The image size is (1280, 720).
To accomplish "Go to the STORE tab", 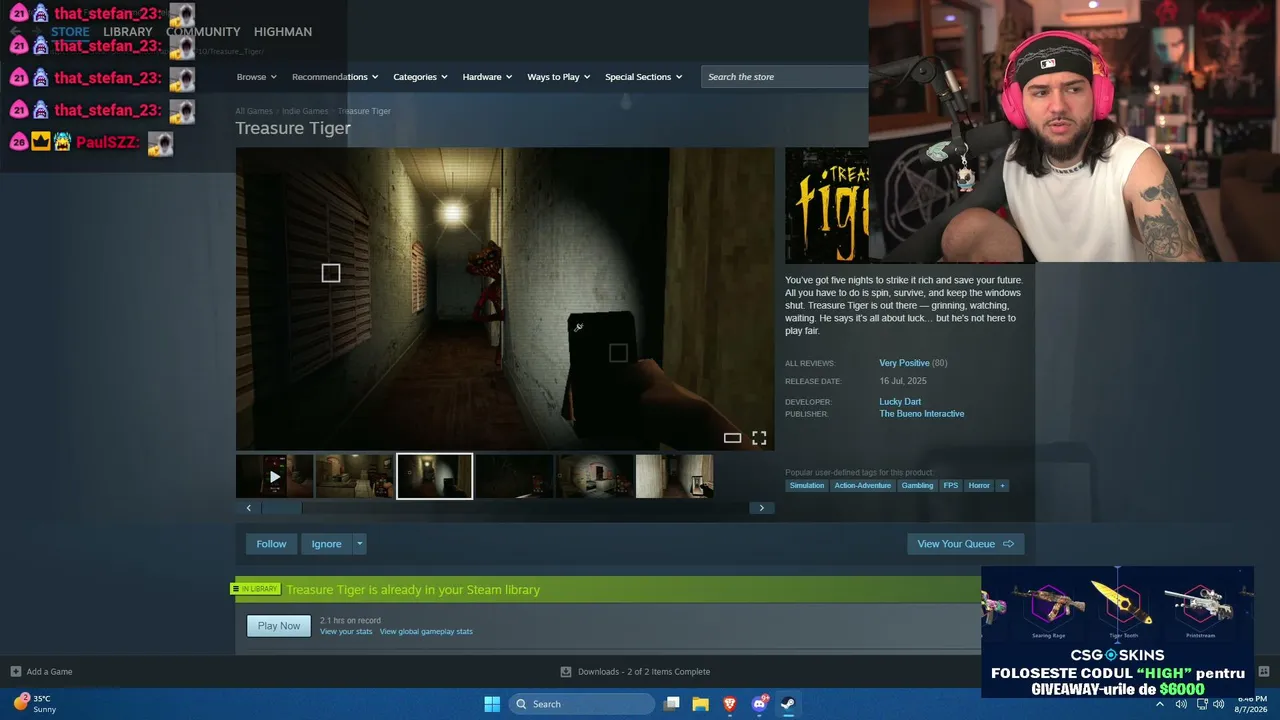I will [70, 32].
